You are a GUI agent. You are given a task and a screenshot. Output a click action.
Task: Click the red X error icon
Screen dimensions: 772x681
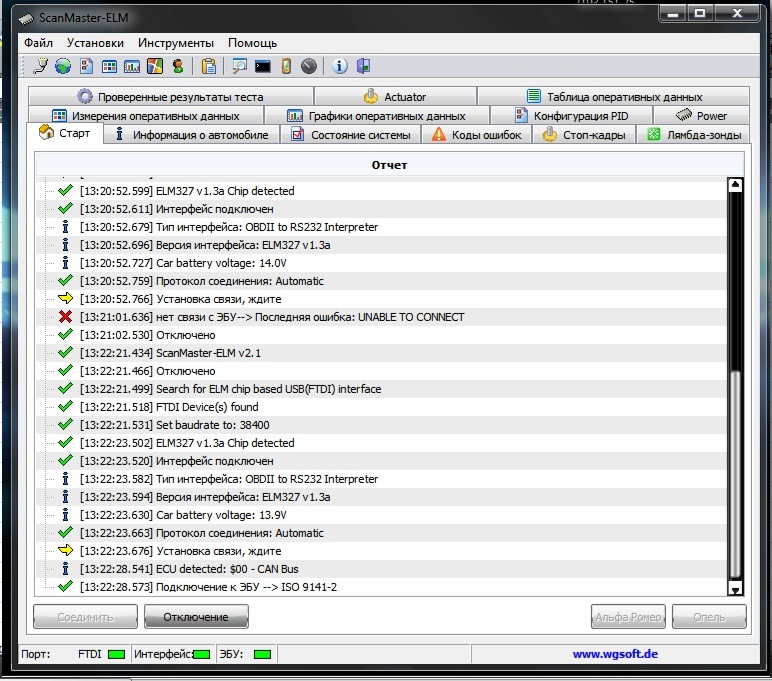(65, 317)
